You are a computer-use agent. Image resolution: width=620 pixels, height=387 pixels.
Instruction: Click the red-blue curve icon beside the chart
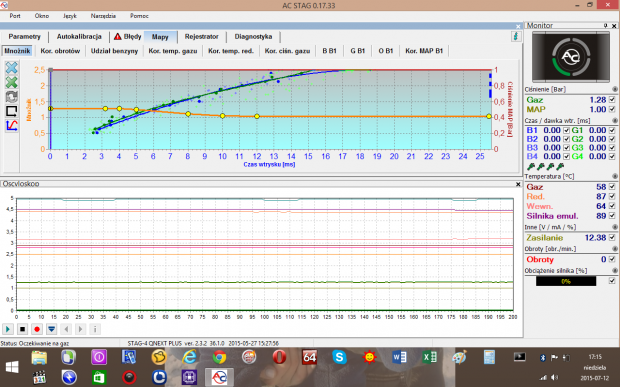11,126
